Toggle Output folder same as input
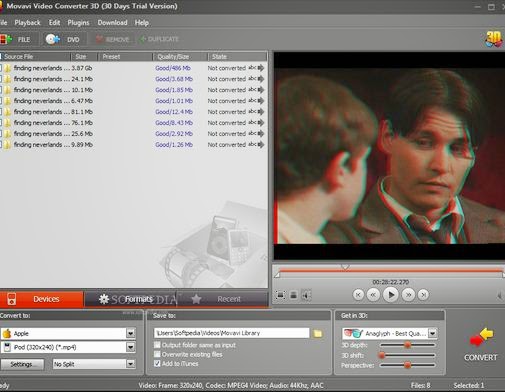The width and height of the screenshot is (505, 392). click(157, 345)
